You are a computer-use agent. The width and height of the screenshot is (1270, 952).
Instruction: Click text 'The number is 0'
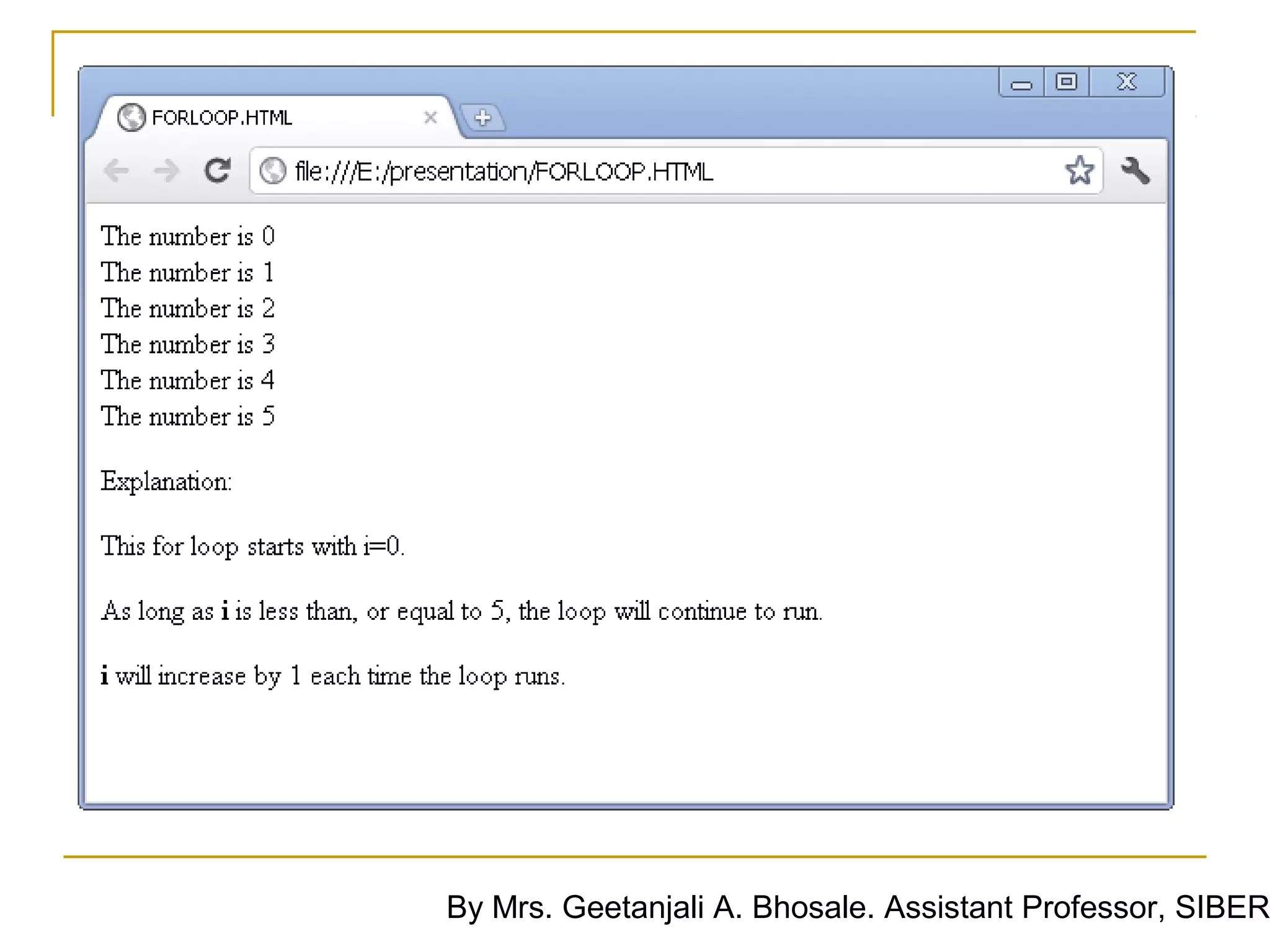click(188, 236)
